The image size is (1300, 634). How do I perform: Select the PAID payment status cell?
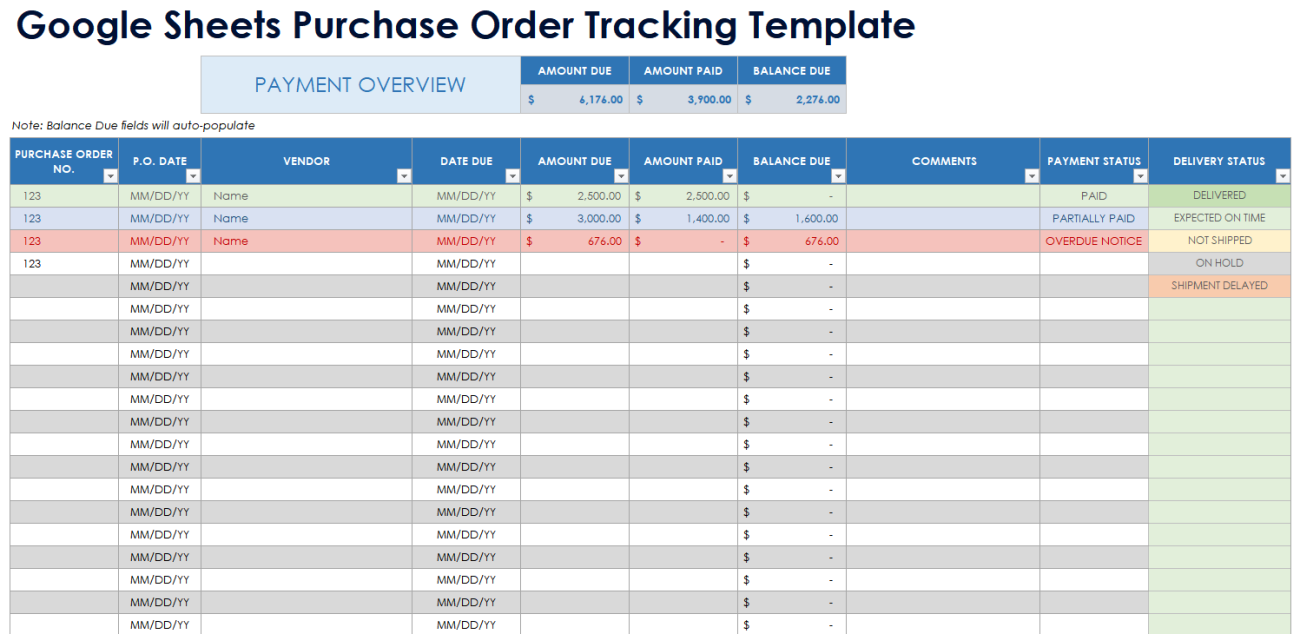click(x=1093, y=195)
